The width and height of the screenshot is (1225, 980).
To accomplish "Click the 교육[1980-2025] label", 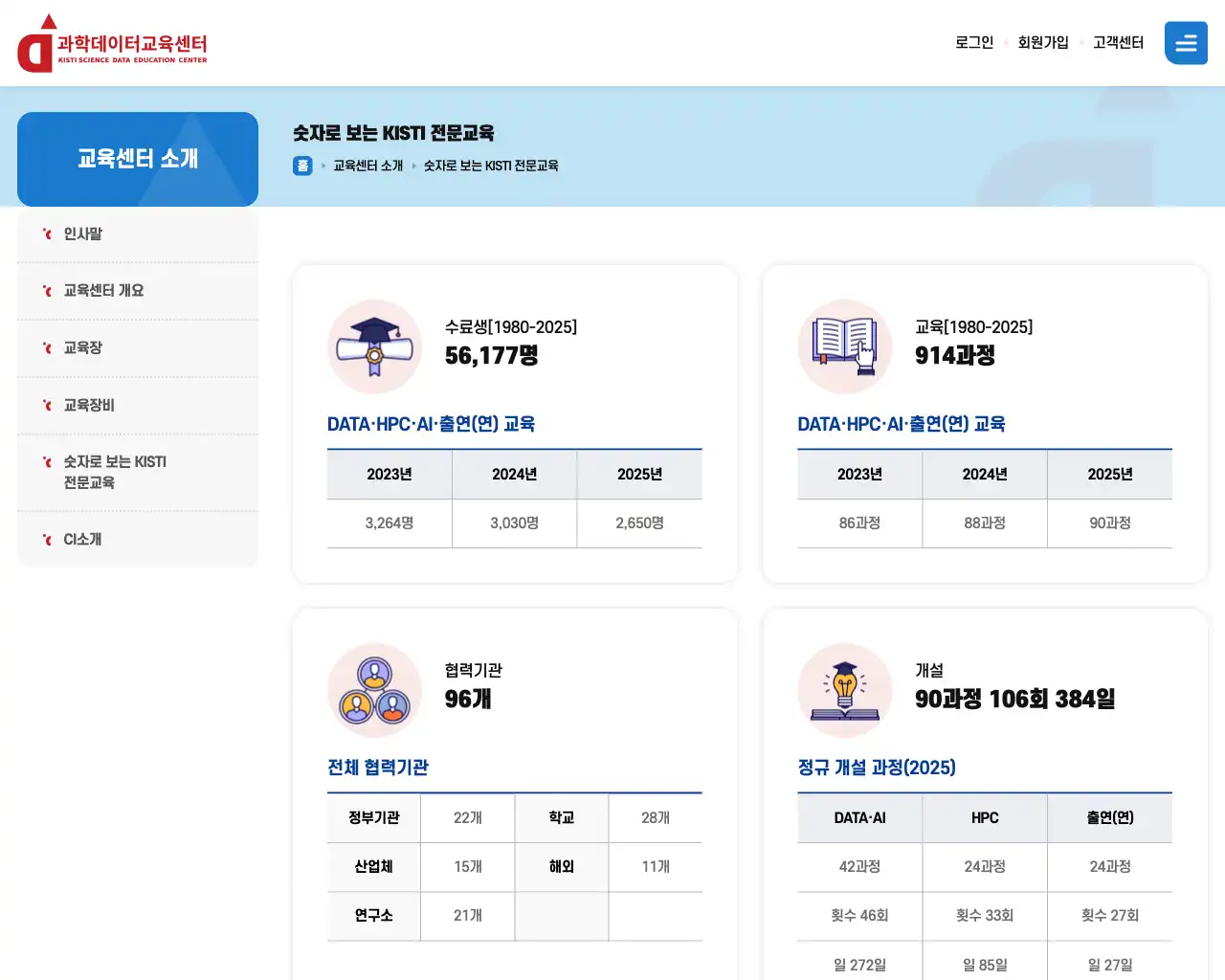I will pyautogui.click(x=974, y=327).
